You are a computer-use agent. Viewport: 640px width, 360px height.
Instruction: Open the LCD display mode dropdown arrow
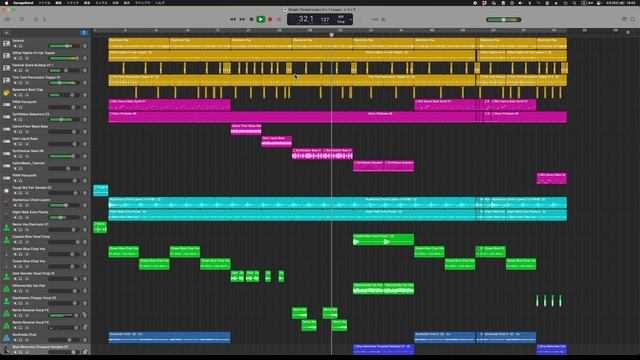(x=351, y=19)
